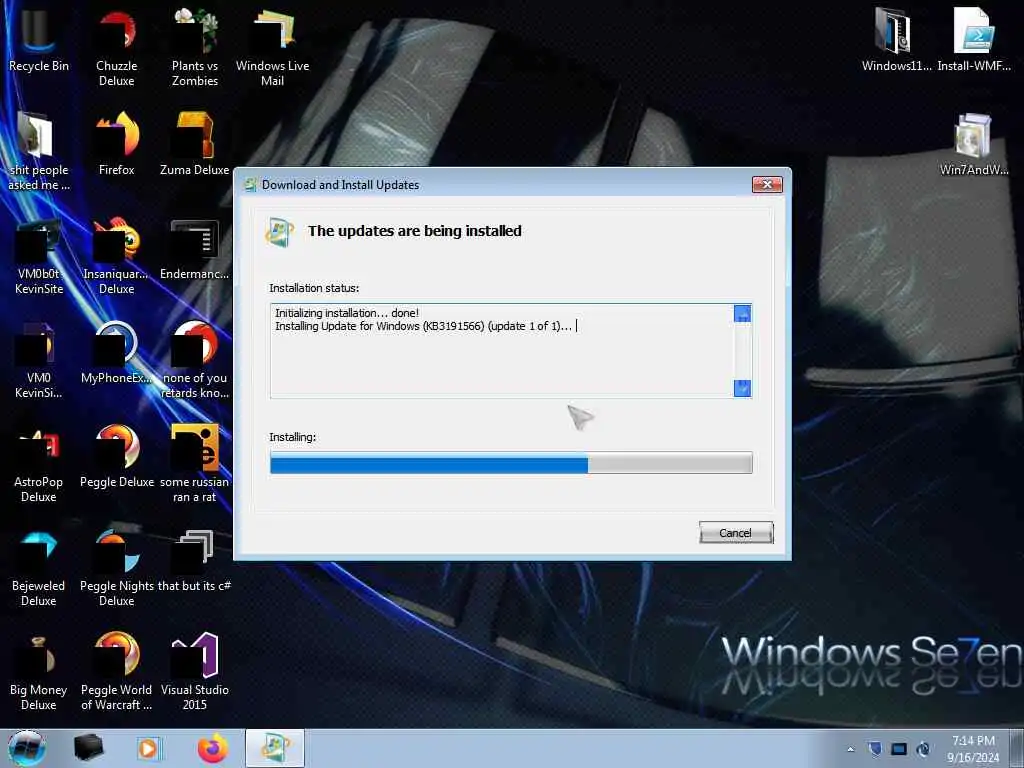
Task: Select the Insaniquarium Deluxe icon
Action: [116, 255]
